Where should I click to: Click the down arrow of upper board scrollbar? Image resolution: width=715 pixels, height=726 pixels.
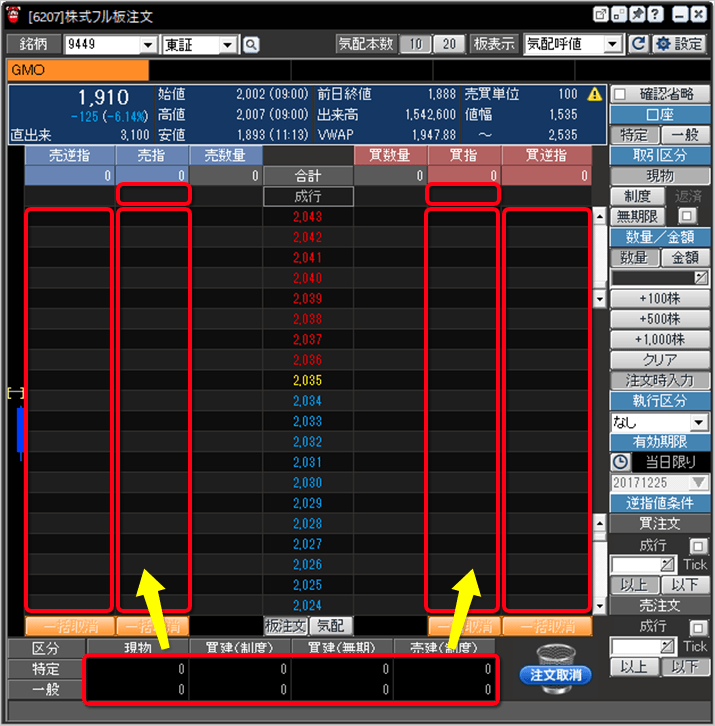(x=600, y=299)
